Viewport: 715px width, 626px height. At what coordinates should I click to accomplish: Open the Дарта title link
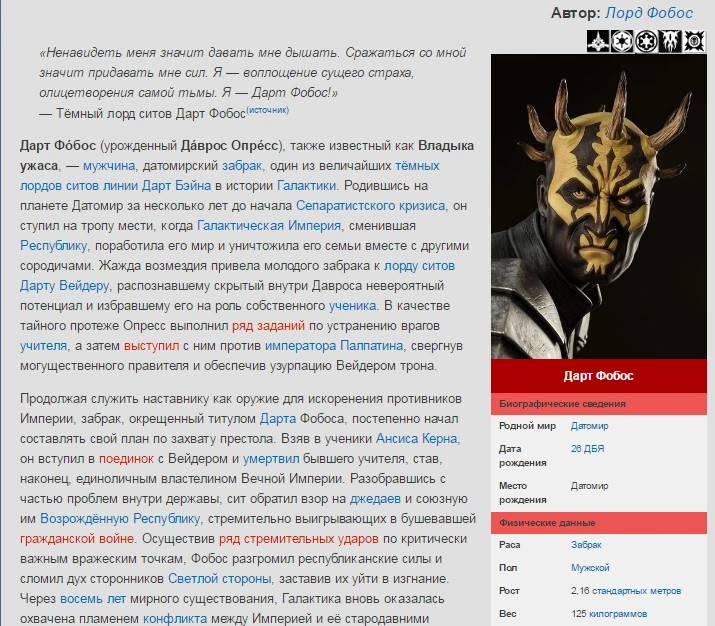pos(278,419)
